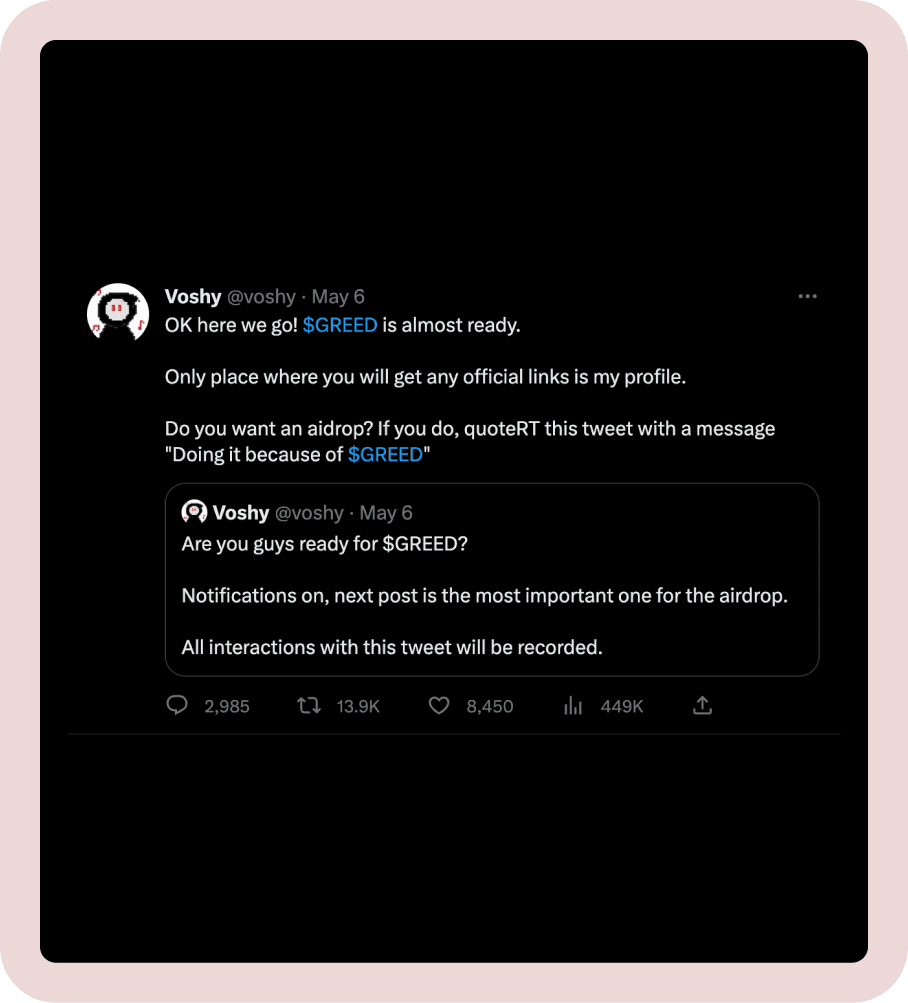Screen dimensions: 908x1003
Task: Like the tweet with the heart icon
Action: (439, 706)
